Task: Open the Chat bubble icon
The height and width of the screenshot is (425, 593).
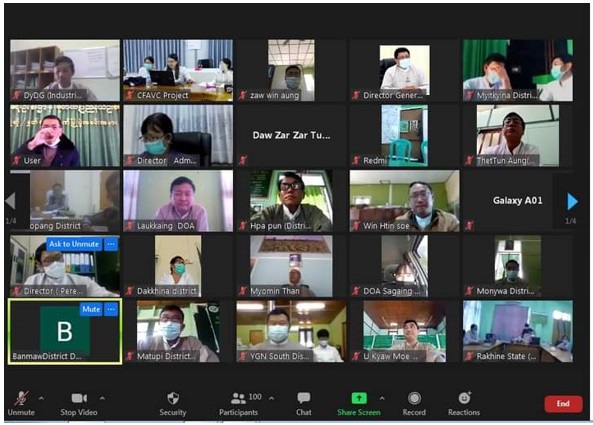Action: click(304, 398)
